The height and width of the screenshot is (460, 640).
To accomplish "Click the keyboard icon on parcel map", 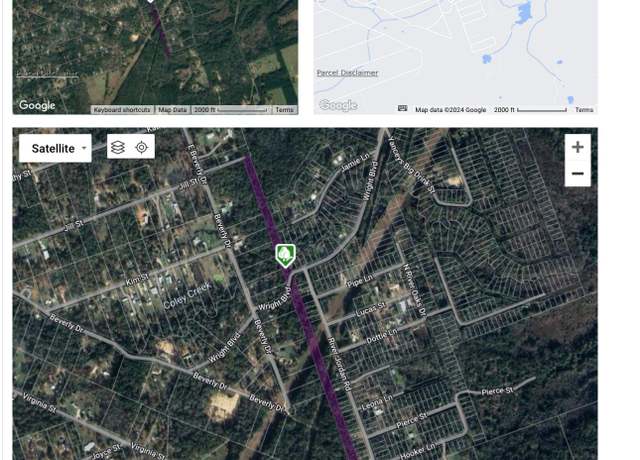I will click(402, 108).
